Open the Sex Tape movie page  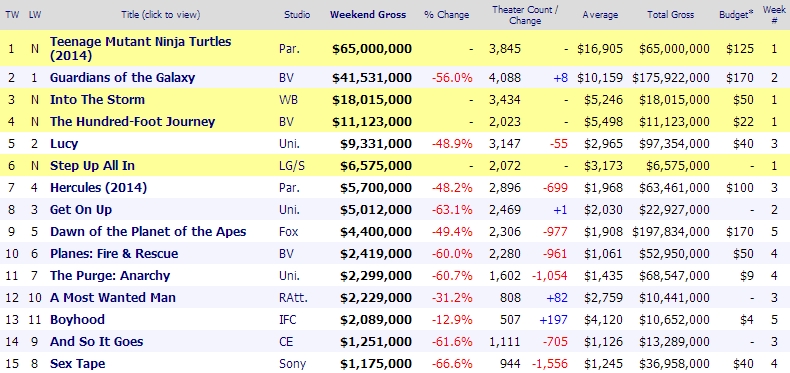point(78,363)
